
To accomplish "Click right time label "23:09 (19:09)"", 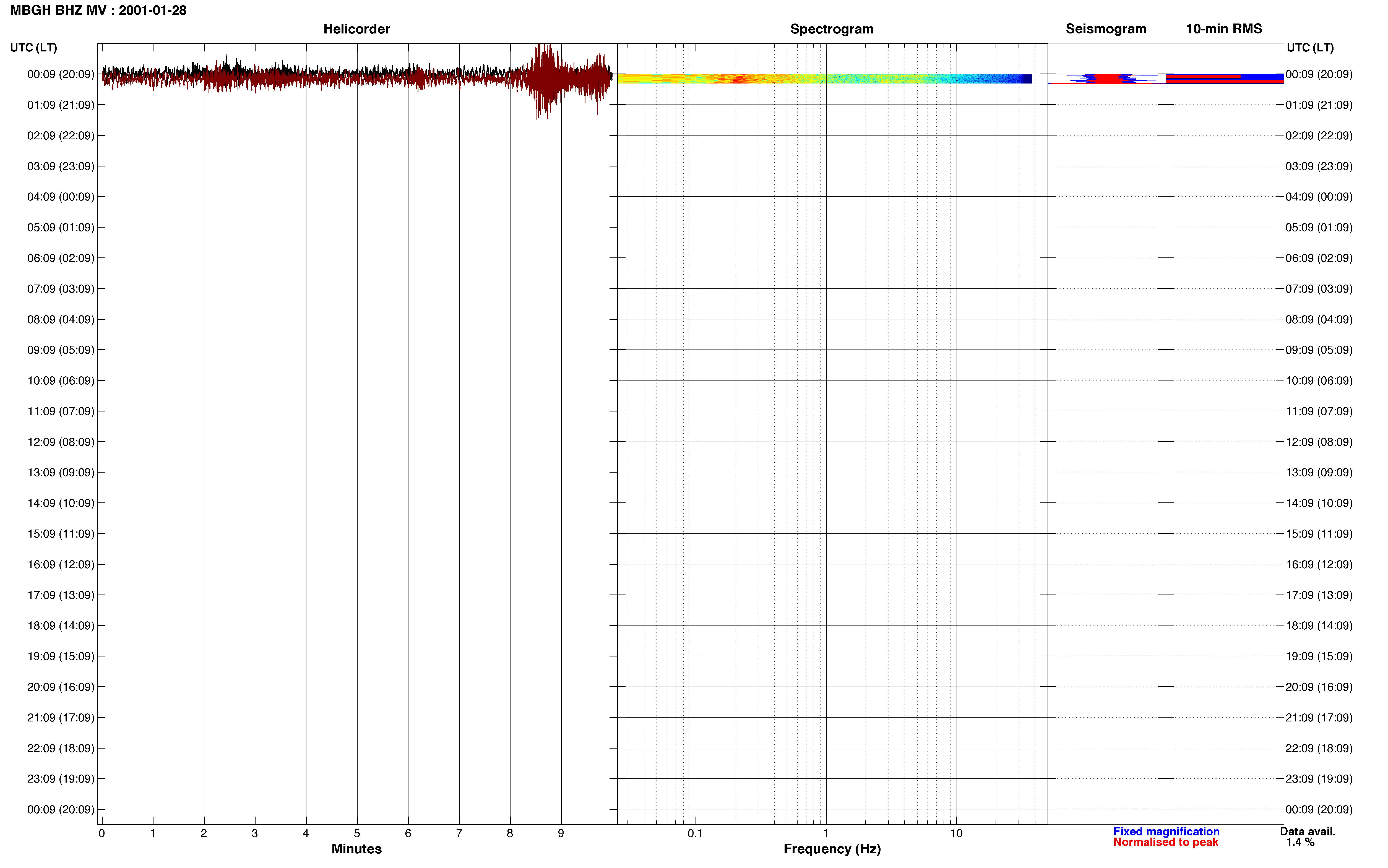I will 1319,779.
